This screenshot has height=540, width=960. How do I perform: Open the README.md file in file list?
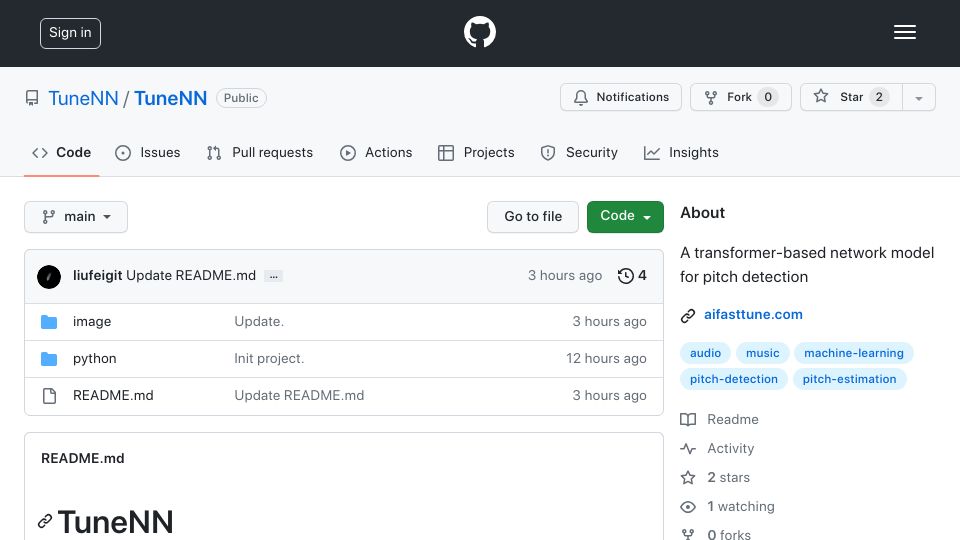[113, 396]
